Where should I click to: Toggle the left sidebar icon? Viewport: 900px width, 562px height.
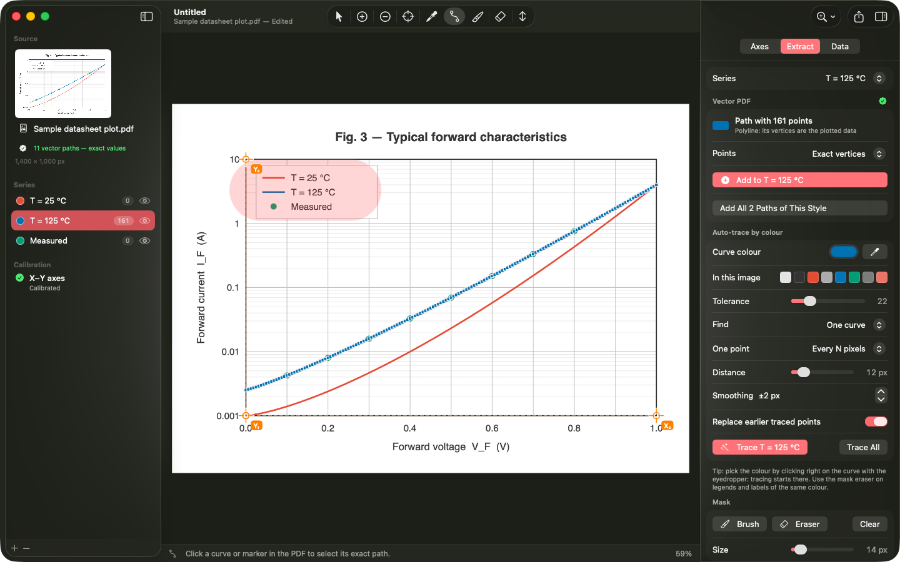(147, 17)
